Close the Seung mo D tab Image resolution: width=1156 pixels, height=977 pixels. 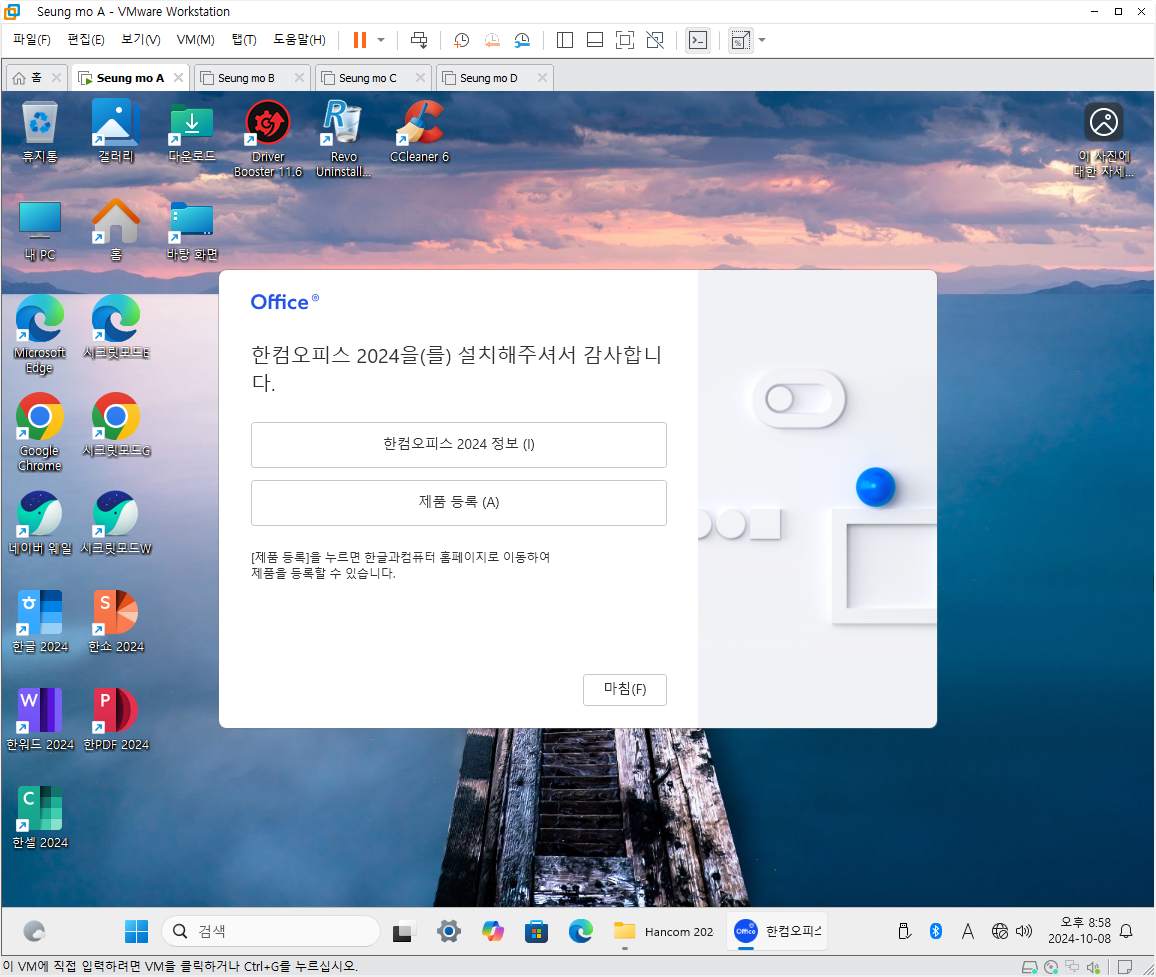click(x=543, y=77)
